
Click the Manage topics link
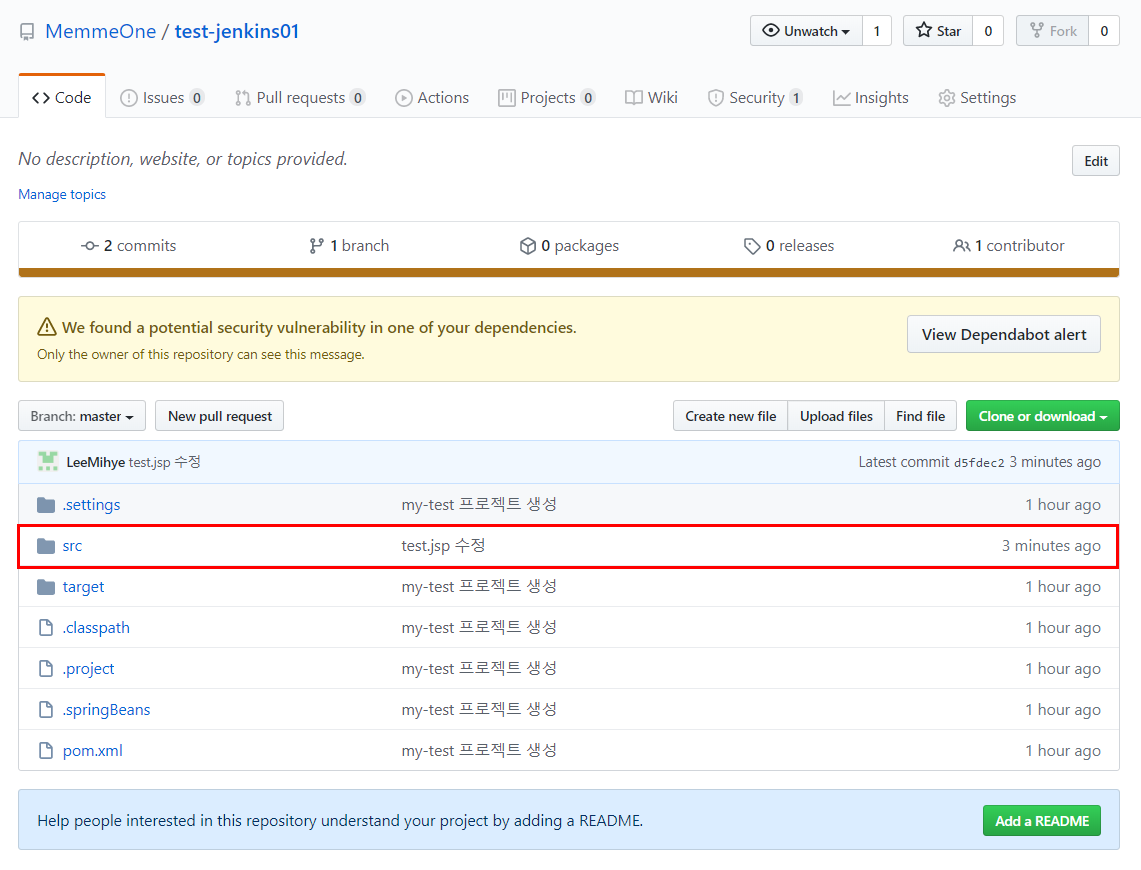[62, 194]
